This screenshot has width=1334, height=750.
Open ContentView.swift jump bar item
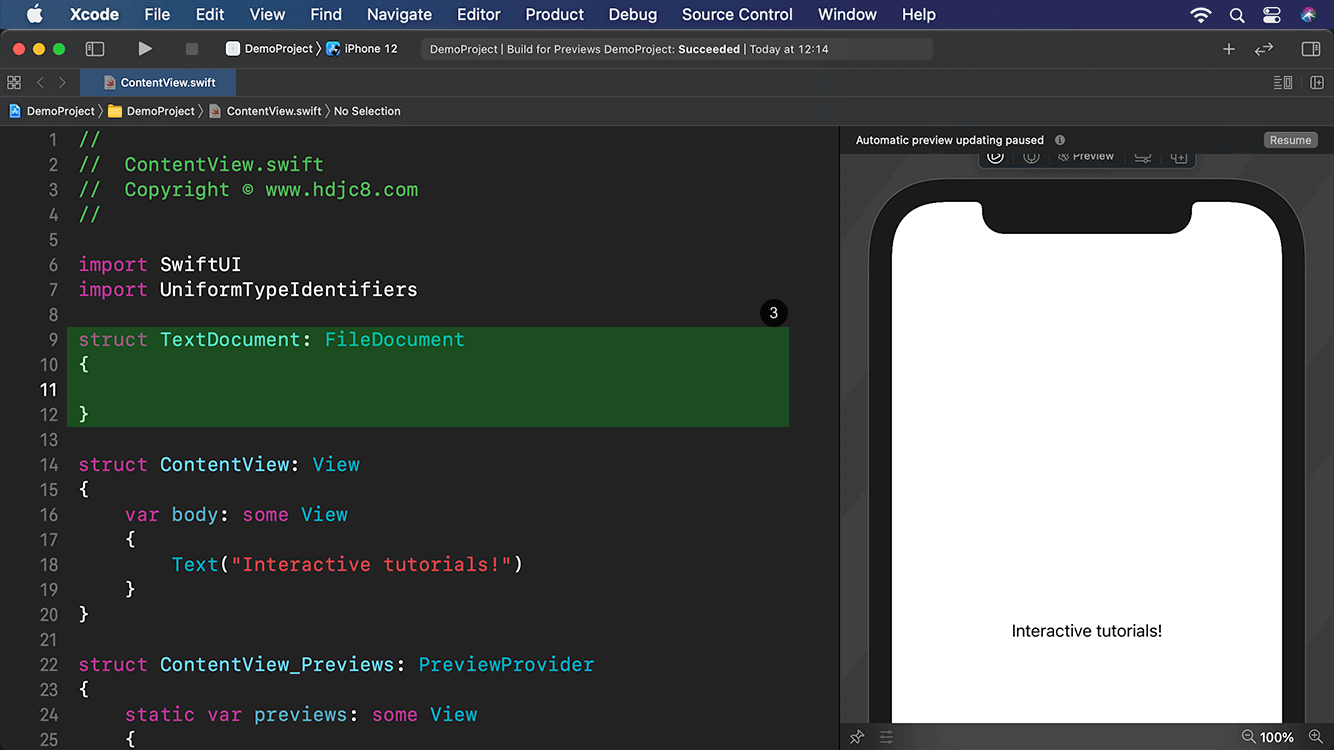pos(265,111)
